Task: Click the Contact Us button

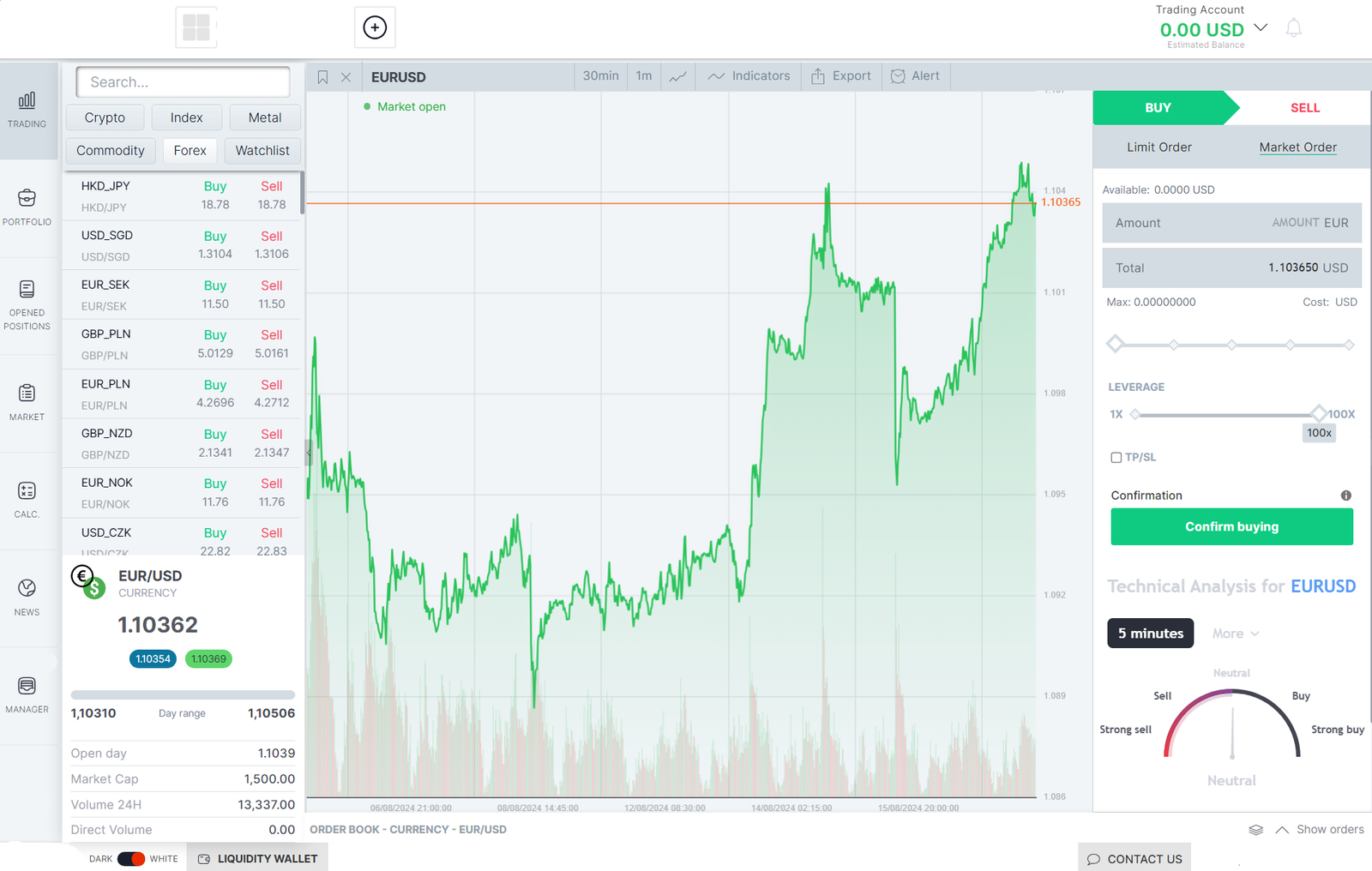Action: tap(1134, 859)
